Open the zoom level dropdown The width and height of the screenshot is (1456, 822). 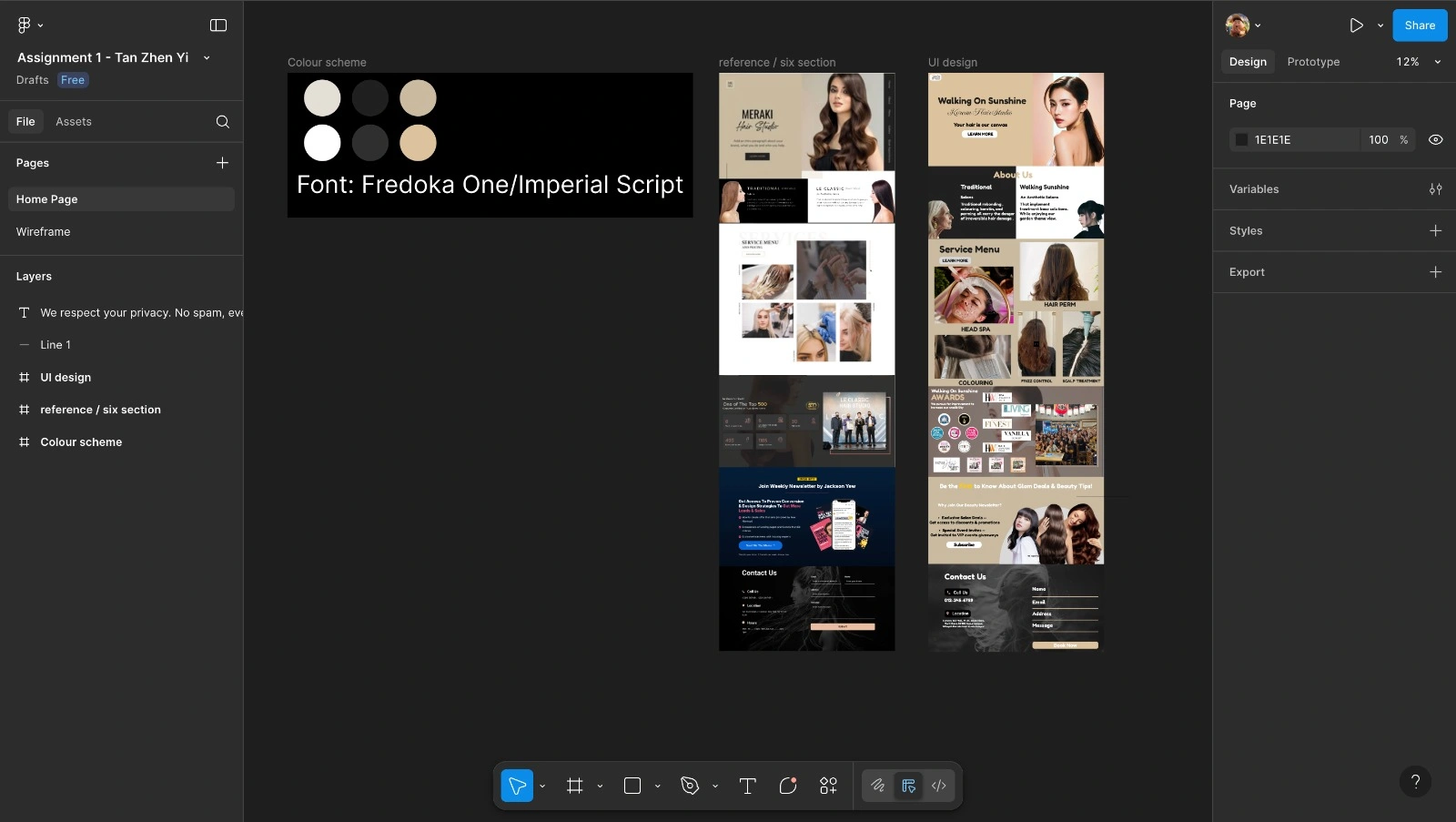(x=1419, y=62)
